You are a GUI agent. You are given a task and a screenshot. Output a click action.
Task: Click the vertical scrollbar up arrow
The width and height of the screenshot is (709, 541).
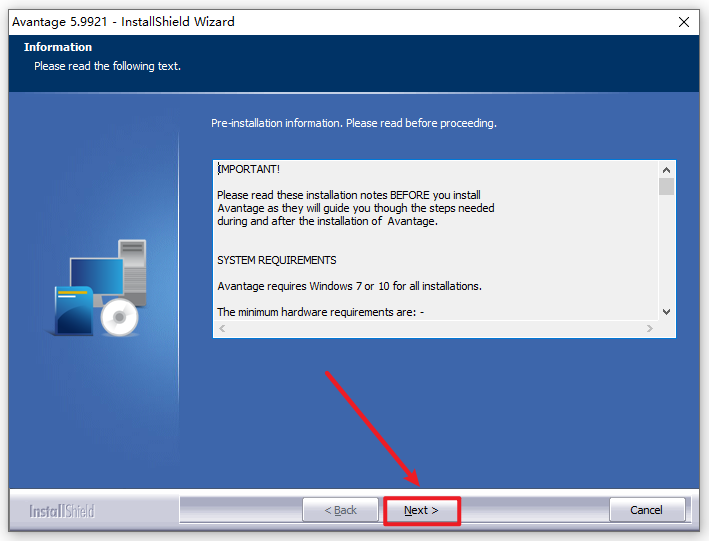tap(666, 169)
